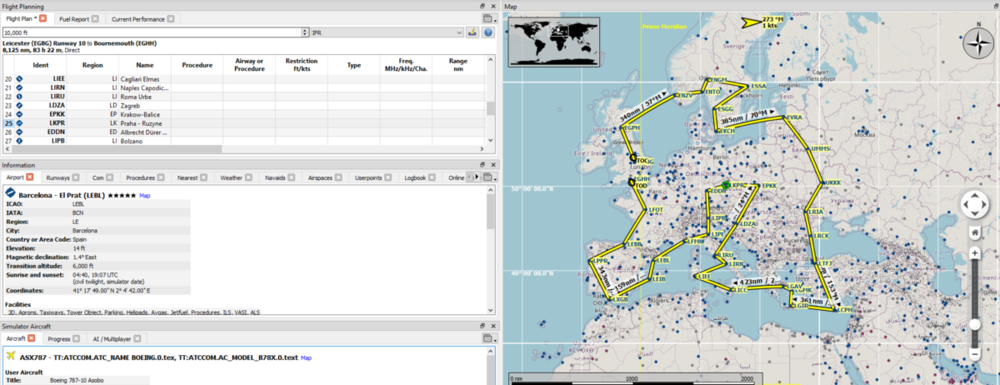Select the row number 25 header
1000x385 pixels.
[x=9, y=123]
